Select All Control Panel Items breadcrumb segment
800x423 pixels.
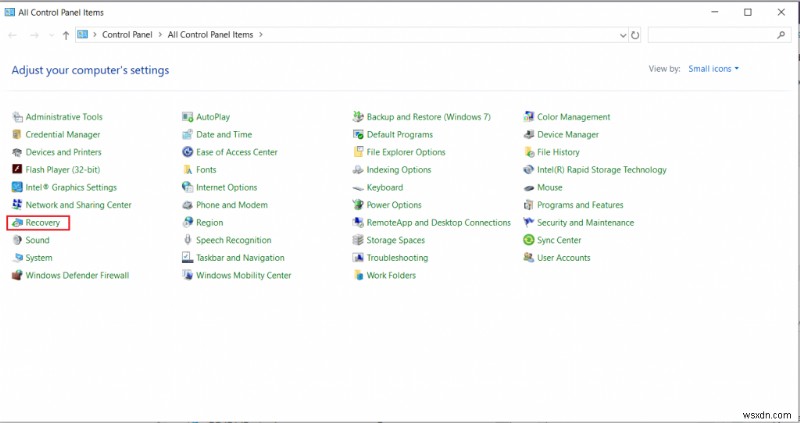[211, 35]
